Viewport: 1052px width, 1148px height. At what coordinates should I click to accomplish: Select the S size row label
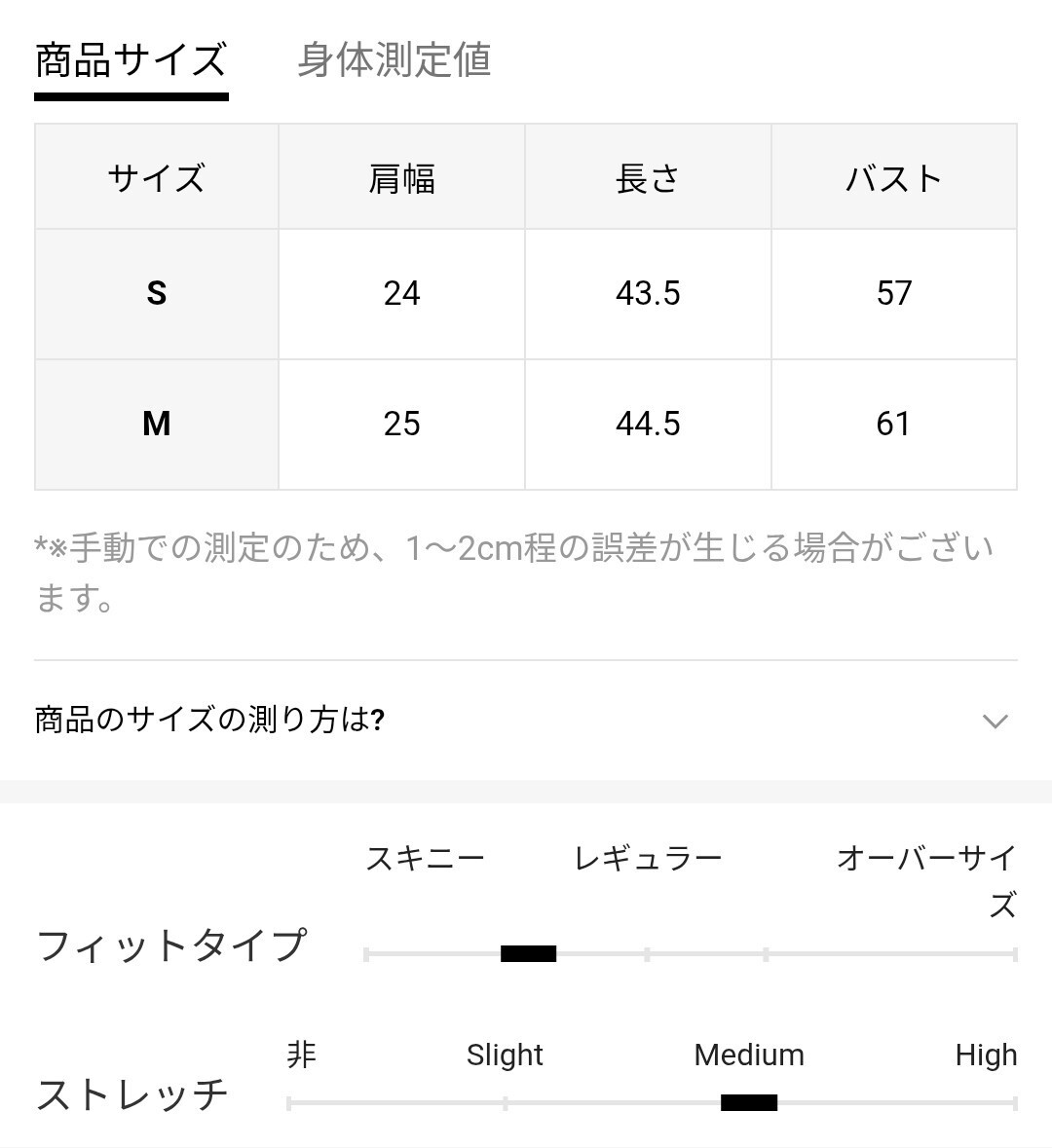click(x=156, y=293)
